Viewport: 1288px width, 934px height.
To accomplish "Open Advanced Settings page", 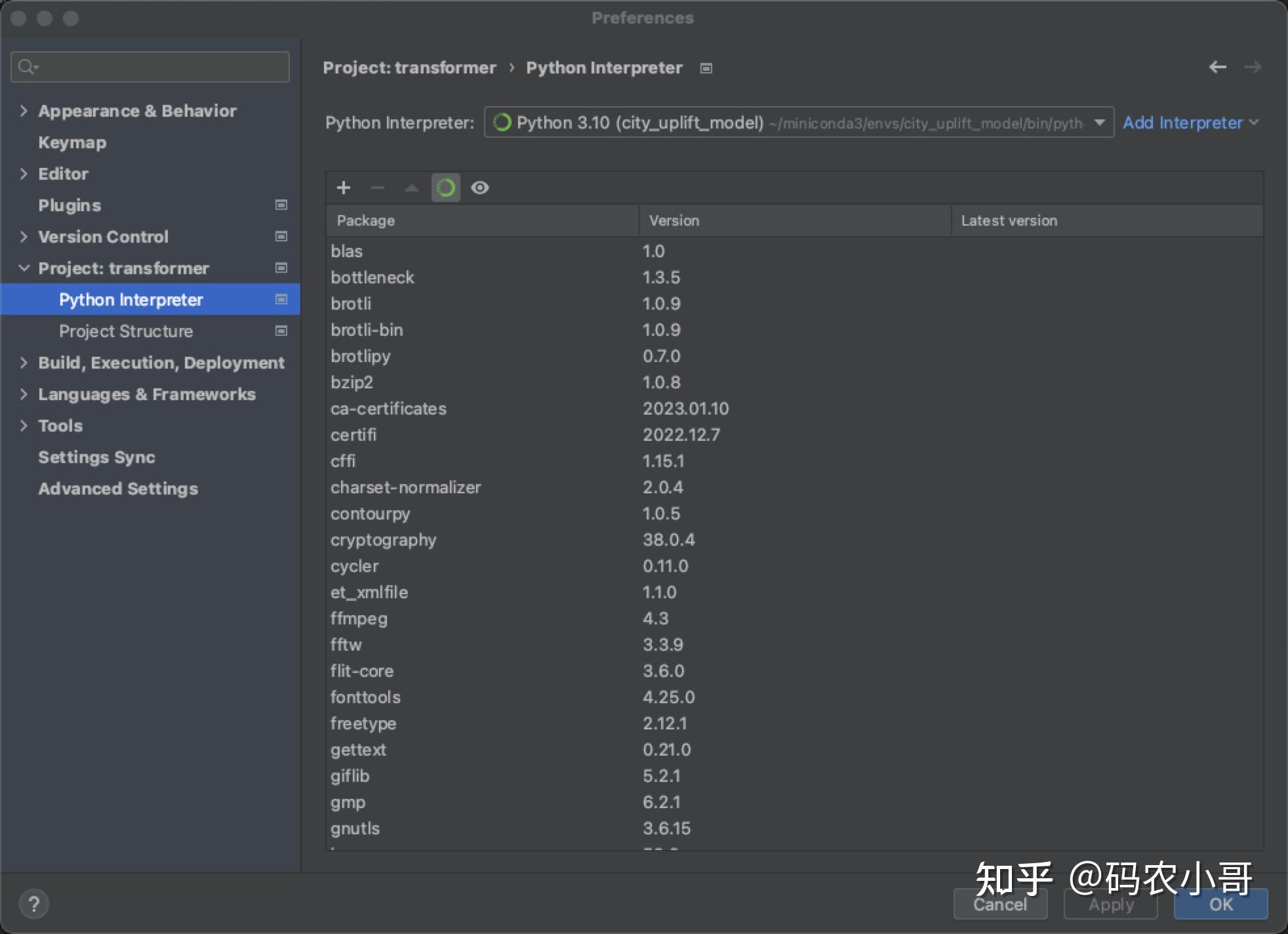I will [118, 488].
